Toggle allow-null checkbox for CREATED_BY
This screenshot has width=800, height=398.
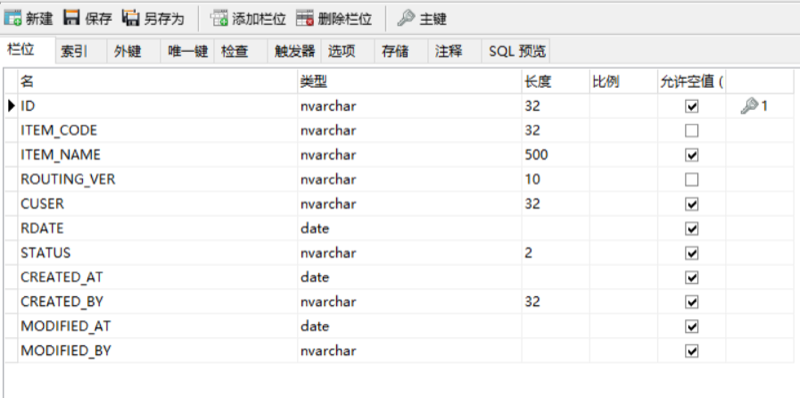(692, 302)
